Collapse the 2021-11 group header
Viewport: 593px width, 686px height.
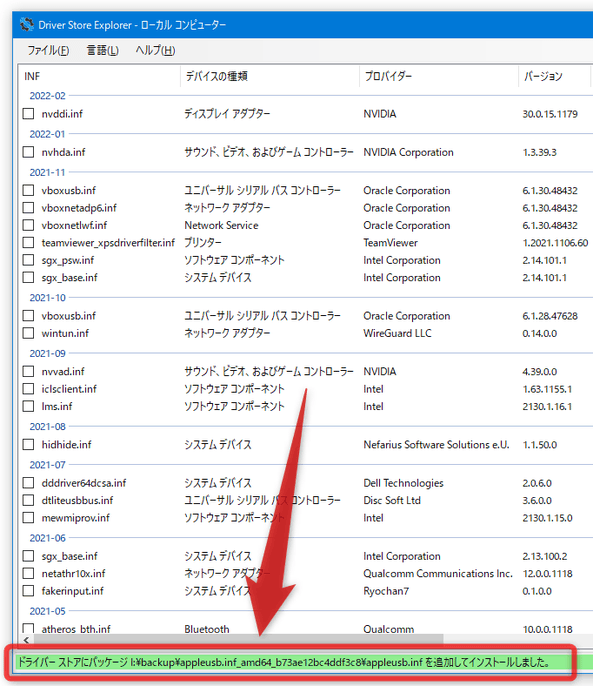(x=47, y=172)
